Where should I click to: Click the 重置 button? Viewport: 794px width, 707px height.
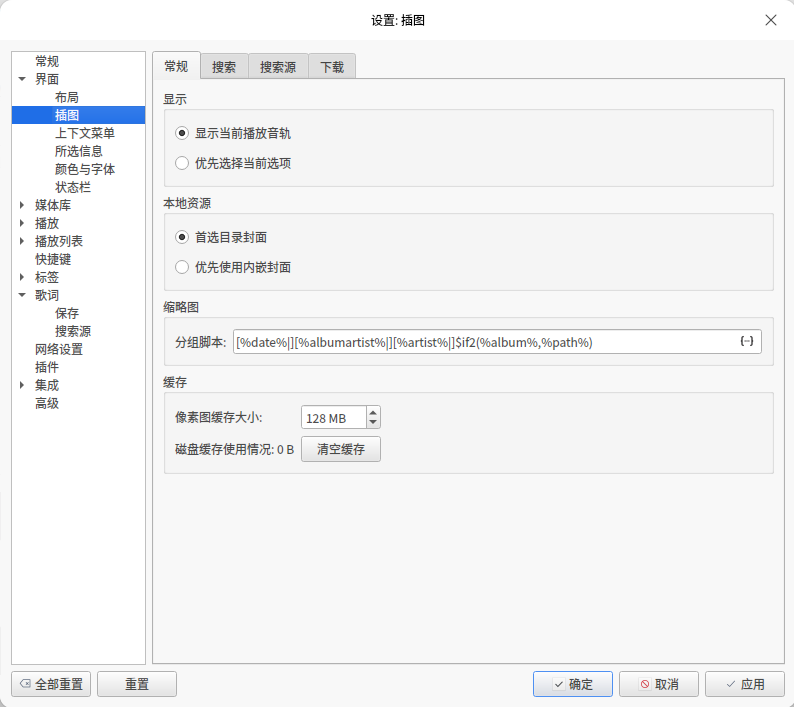pyautogui.click(x=137, y=684)
